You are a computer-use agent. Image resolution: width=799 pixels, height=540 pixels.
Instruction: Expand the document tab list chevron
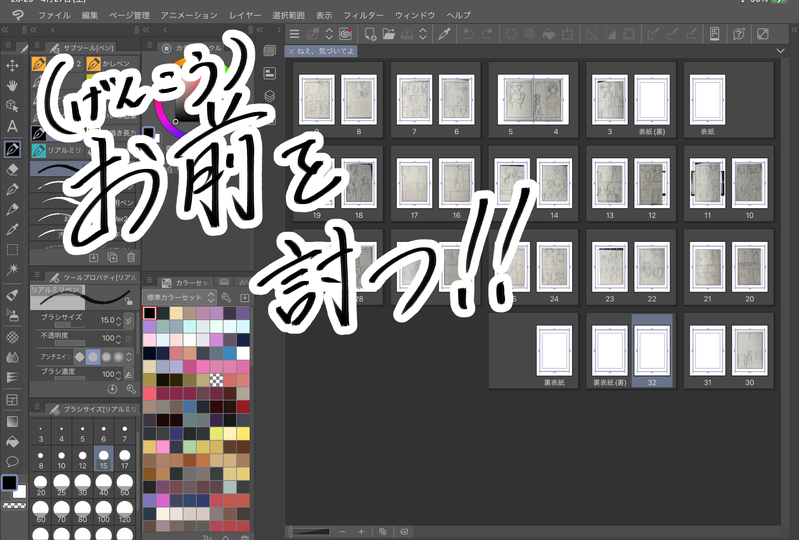click(780, 51)
